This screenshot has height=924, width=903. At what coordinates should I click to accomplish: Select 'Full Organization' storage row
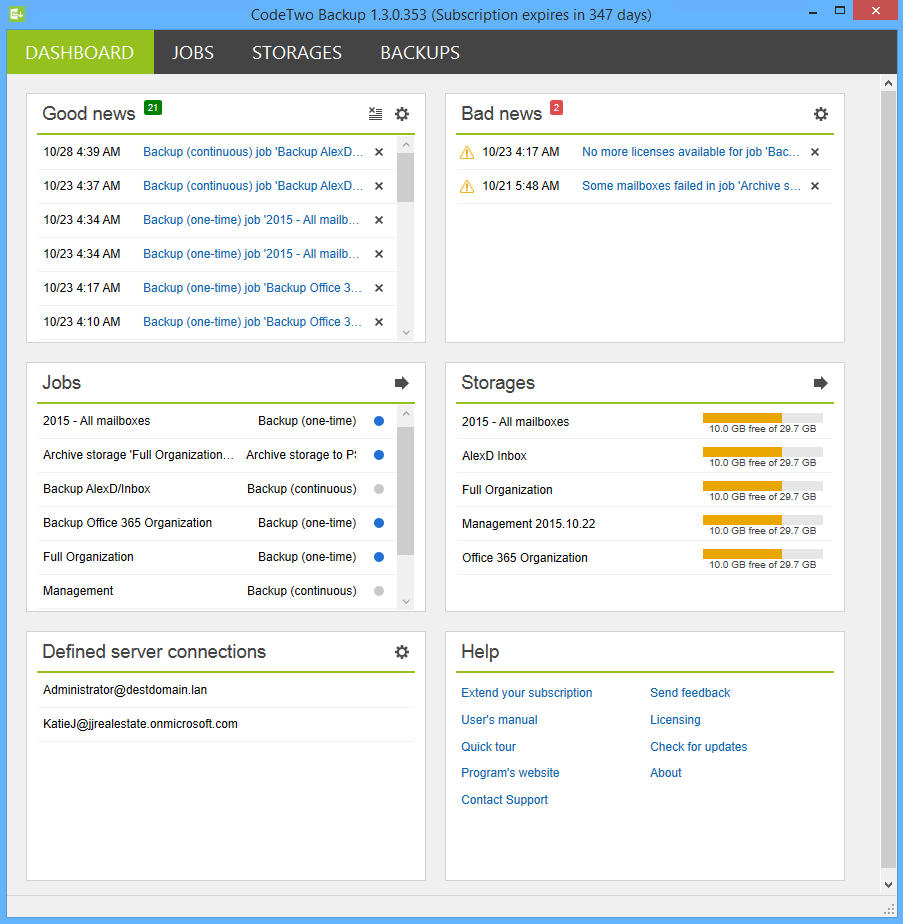(x=644, y=490)
